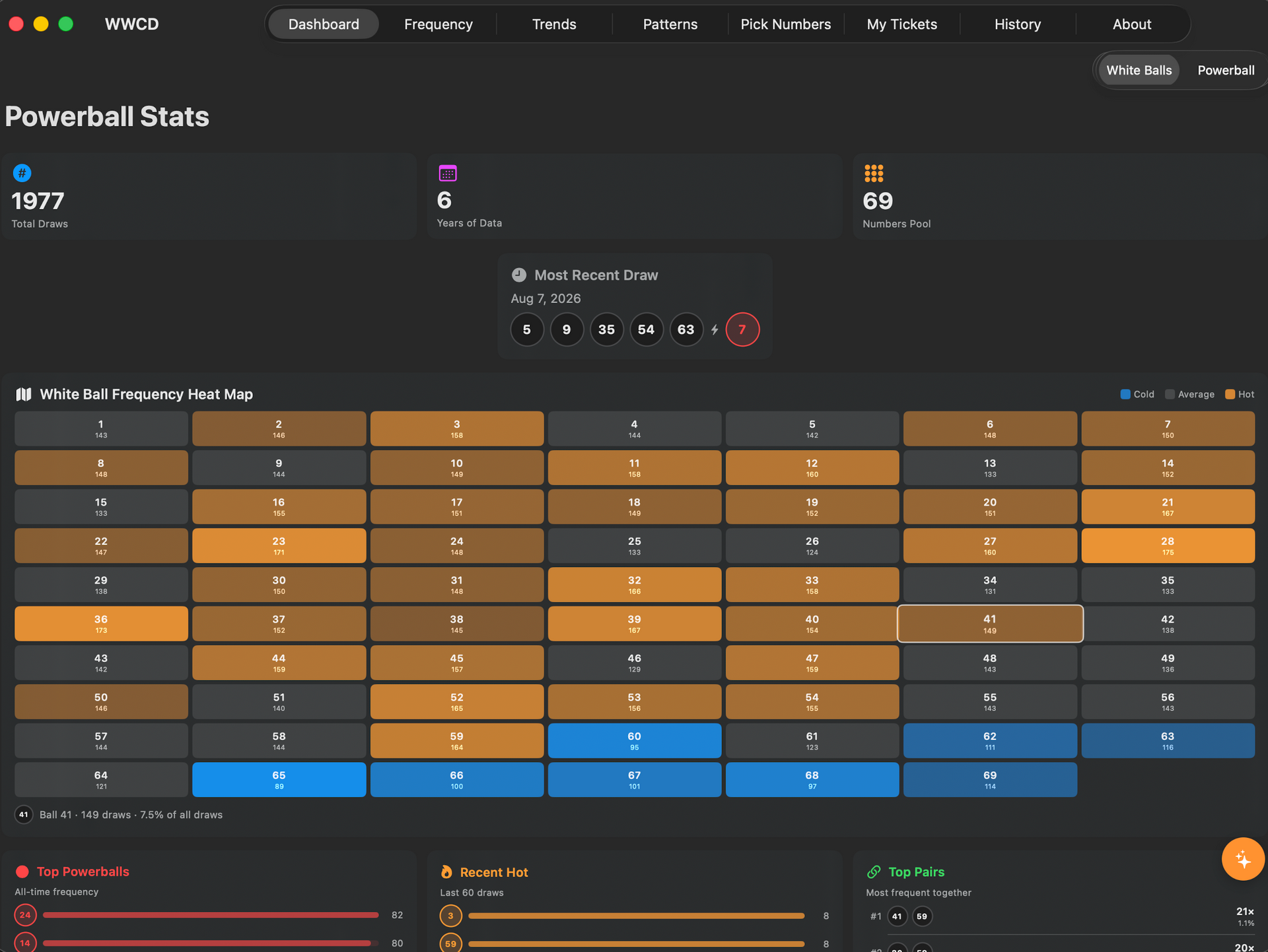Open the Dashboard tab
The width and height of the screenshot is (1268, 952).
[324, 24]
